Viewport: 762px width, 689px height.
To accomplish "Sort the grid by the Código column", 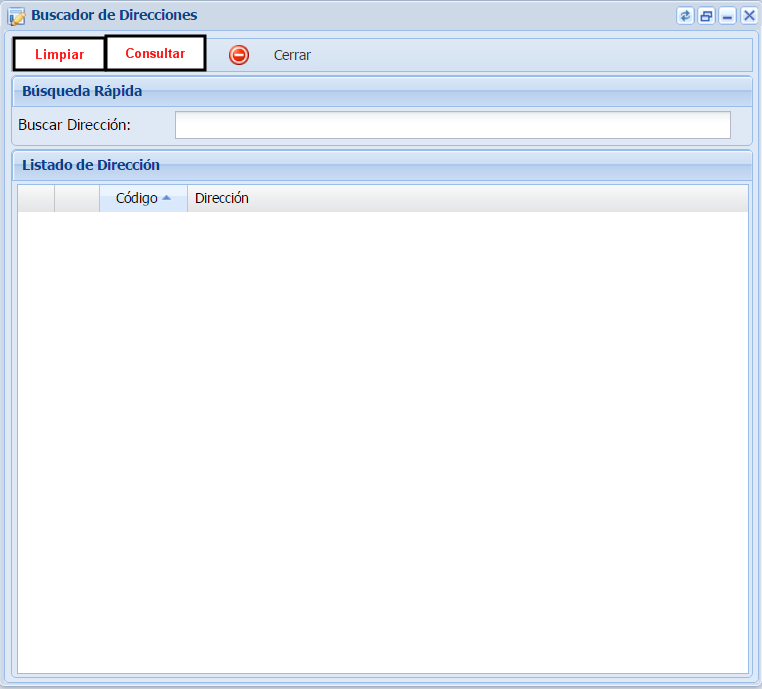I will 136,198.
